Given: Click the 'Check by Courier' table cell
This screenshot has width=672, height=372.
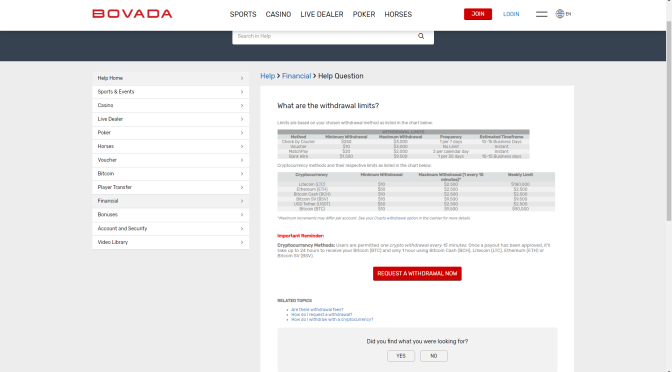Looking at the screenshot, I should pos(298,141).
